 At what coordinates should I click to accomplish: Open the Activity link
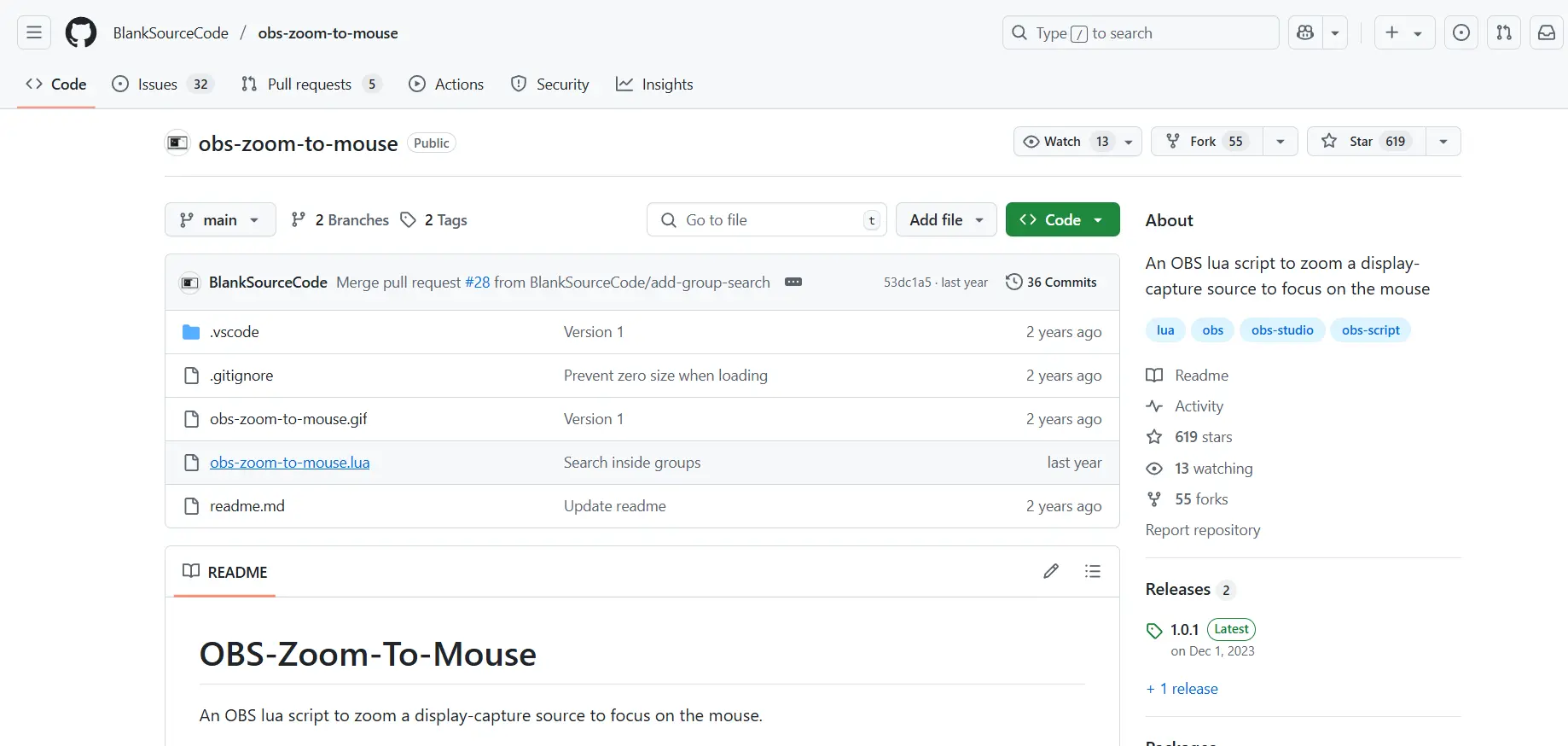pyautogui.click(x=1185, y=406)
